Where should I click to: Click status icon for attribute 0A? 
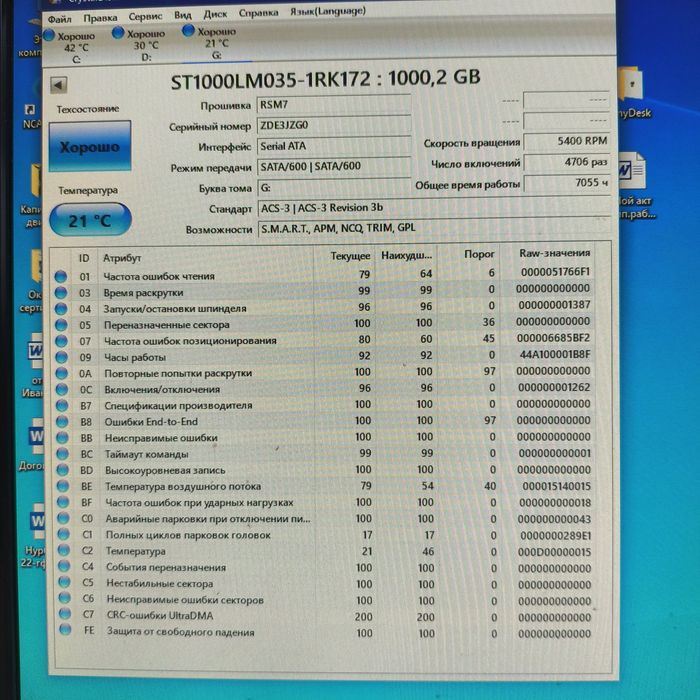click(x=62, y=373)
